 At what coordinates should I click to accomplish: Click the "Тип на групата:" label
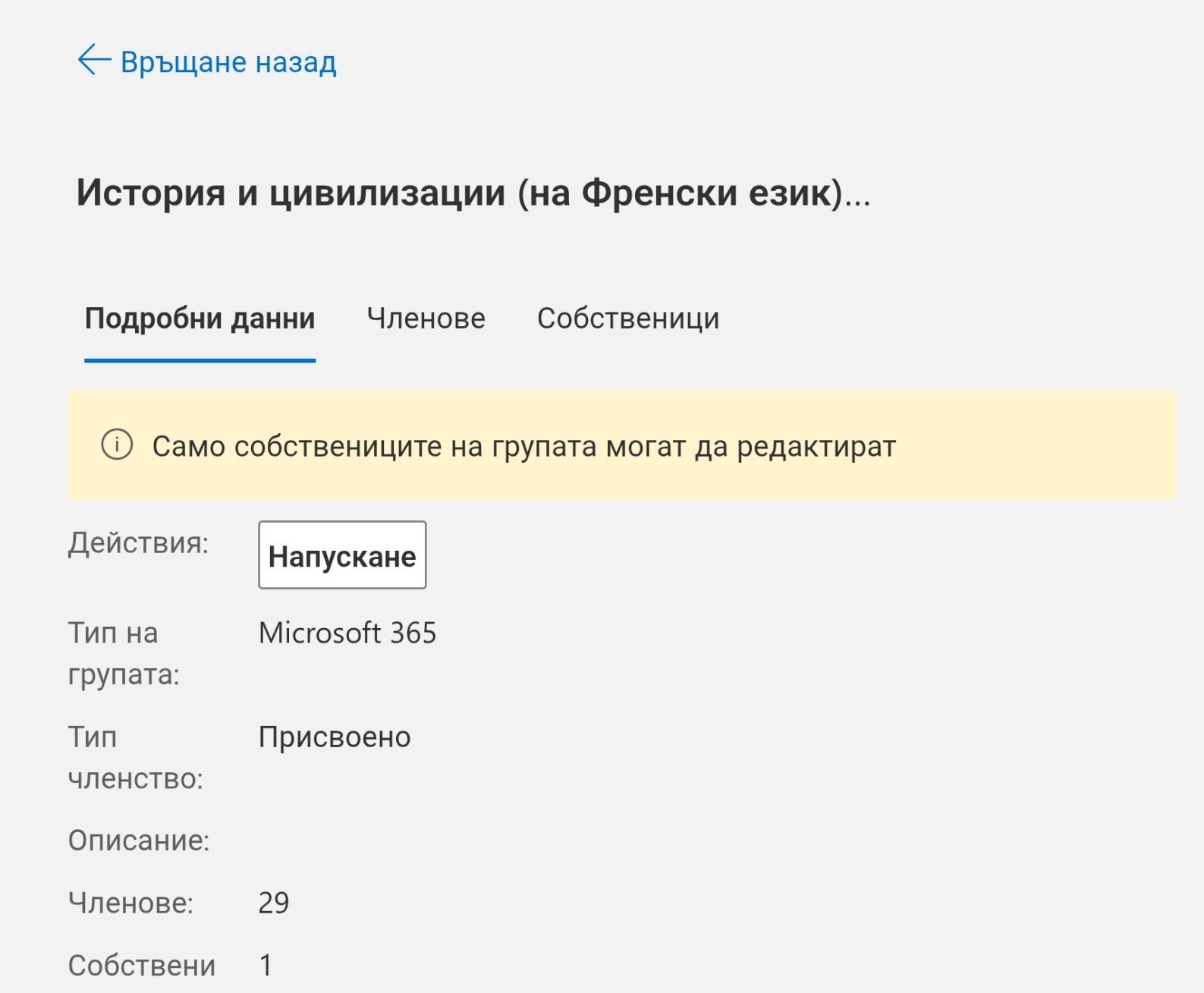coord(124,653)
